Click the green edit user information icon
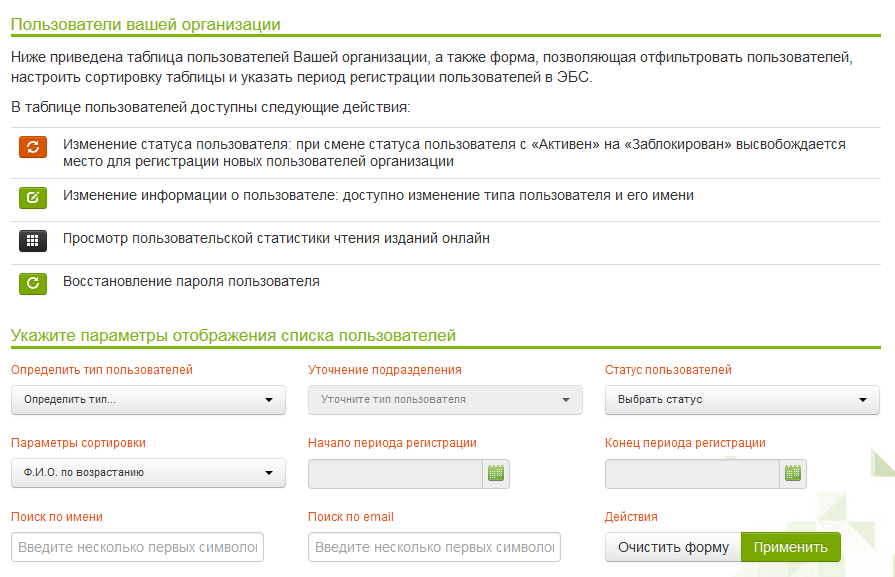 (33, 197)
